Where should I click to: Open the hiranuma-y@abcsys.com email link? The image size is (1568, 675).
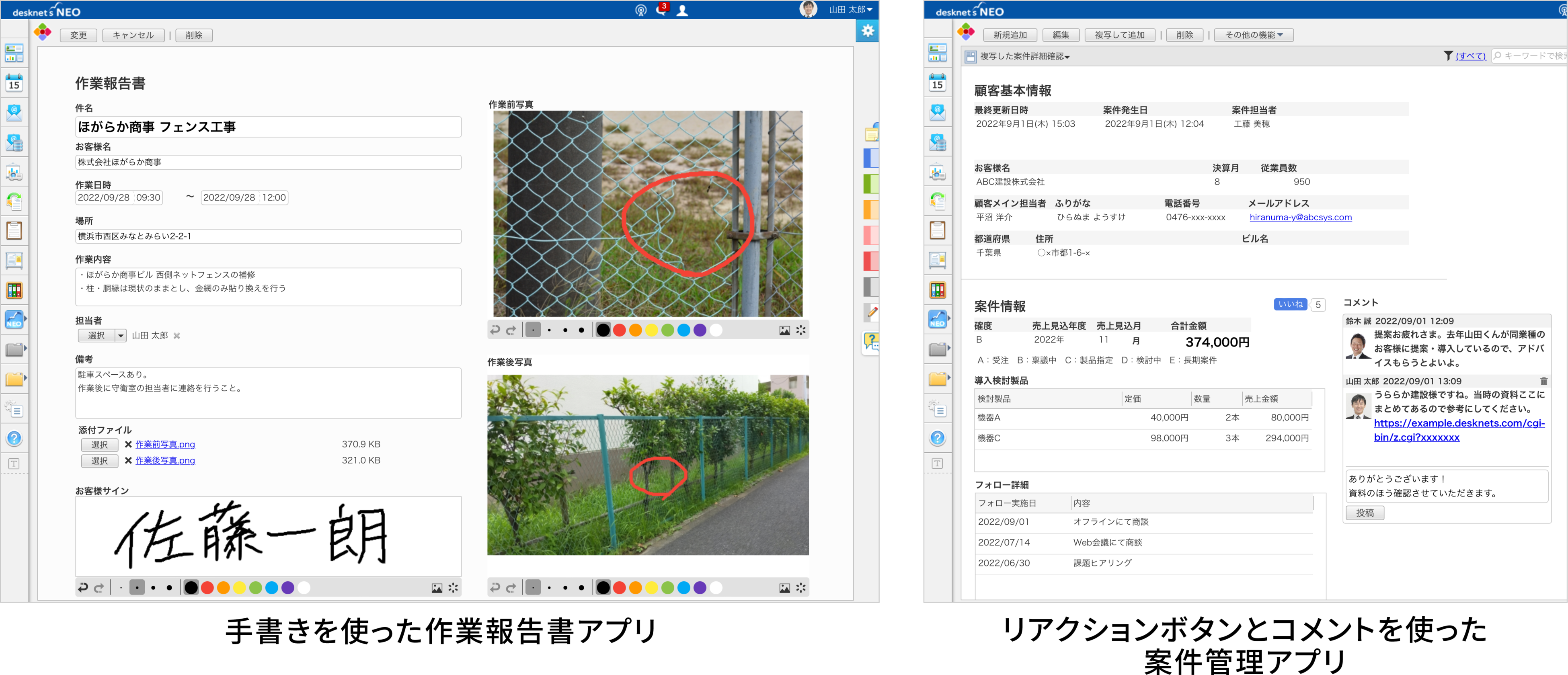coord(1300,217)
